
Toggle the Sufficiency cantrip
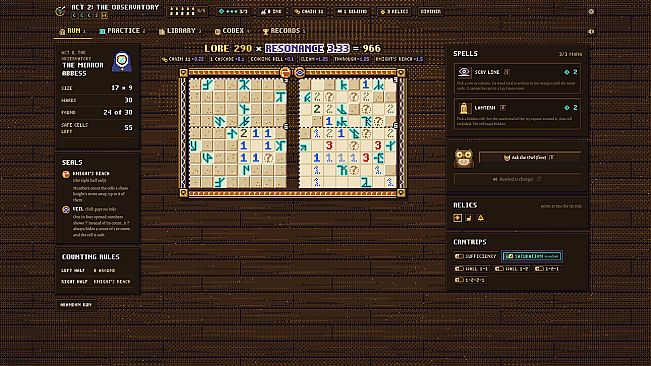(476, 256)
